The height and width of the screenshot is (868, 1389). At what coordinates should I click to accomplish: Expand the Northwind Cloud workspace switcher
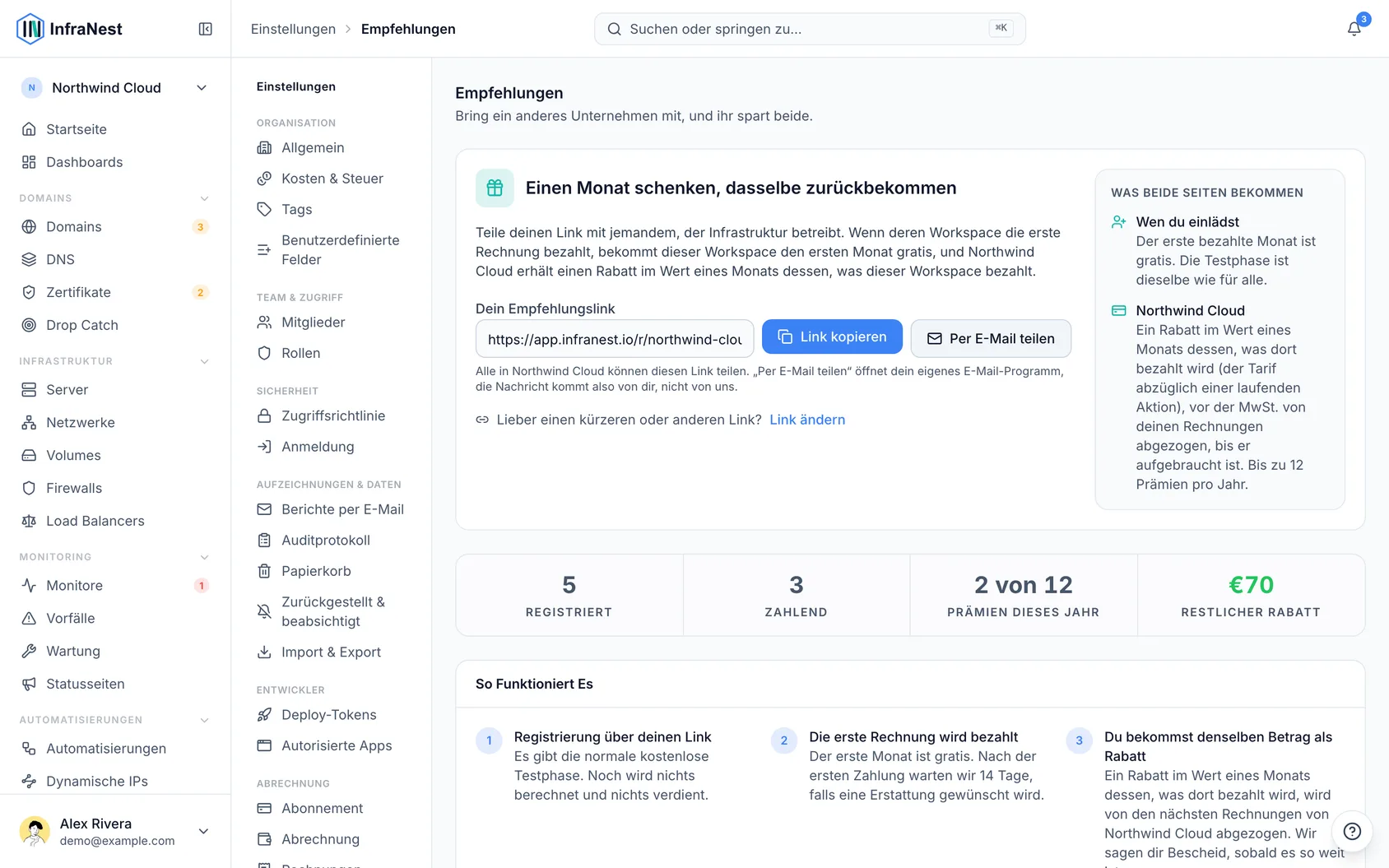point(115,88)
